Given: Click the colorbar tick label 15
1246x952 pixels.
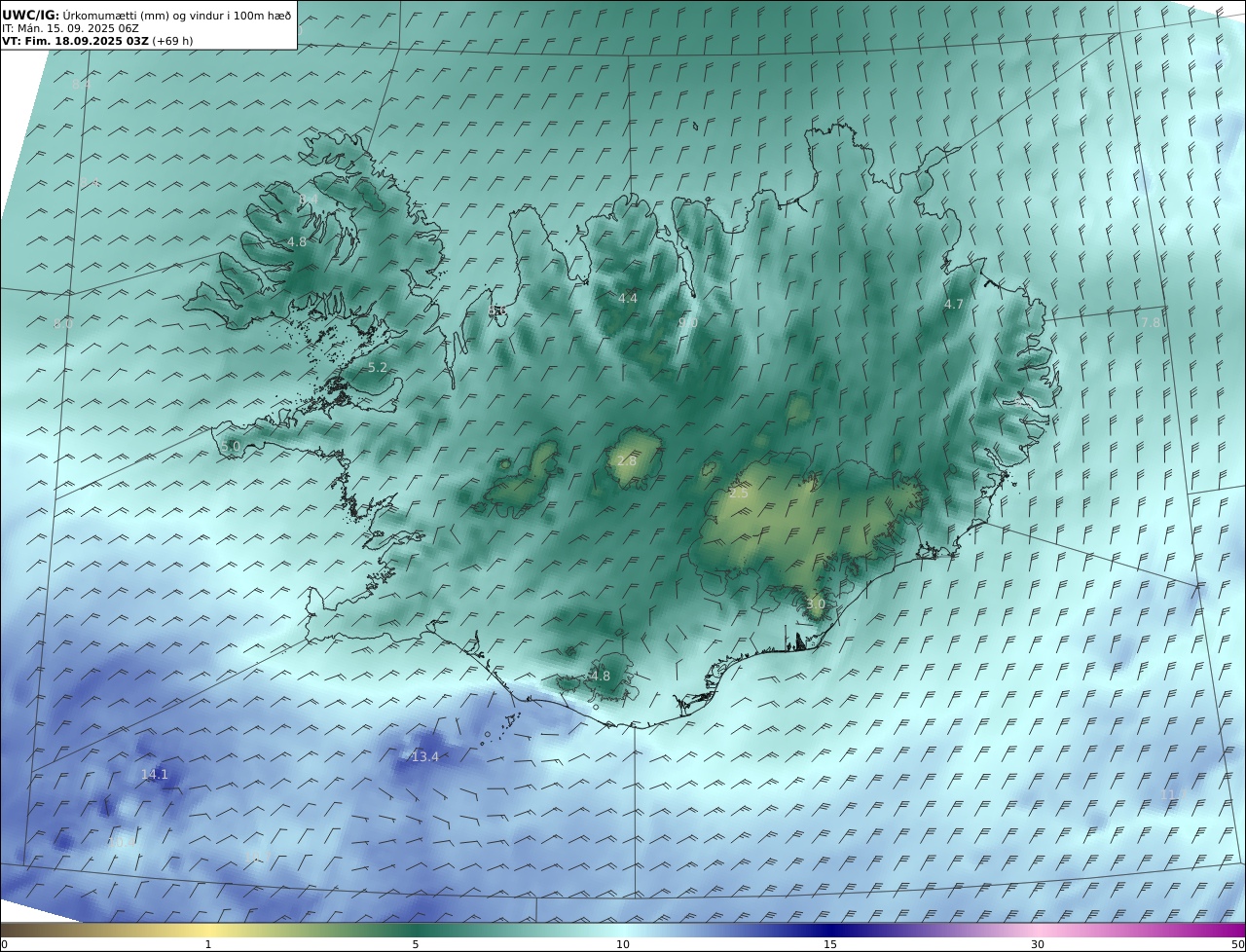Looking at the screenshot, I should pos(830,944).
